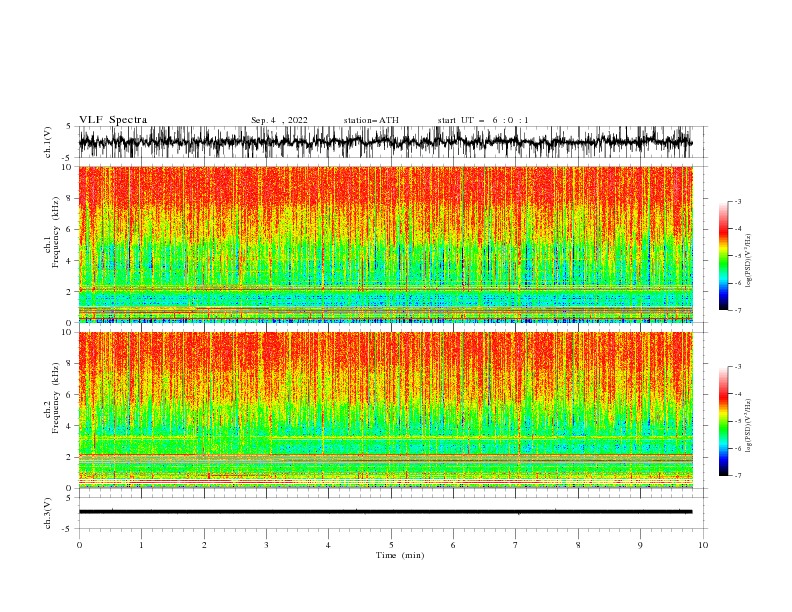Screen dimensions: 792x612
Task: Click the "-7" tick on lower colorbar
Action: point(737,476)
